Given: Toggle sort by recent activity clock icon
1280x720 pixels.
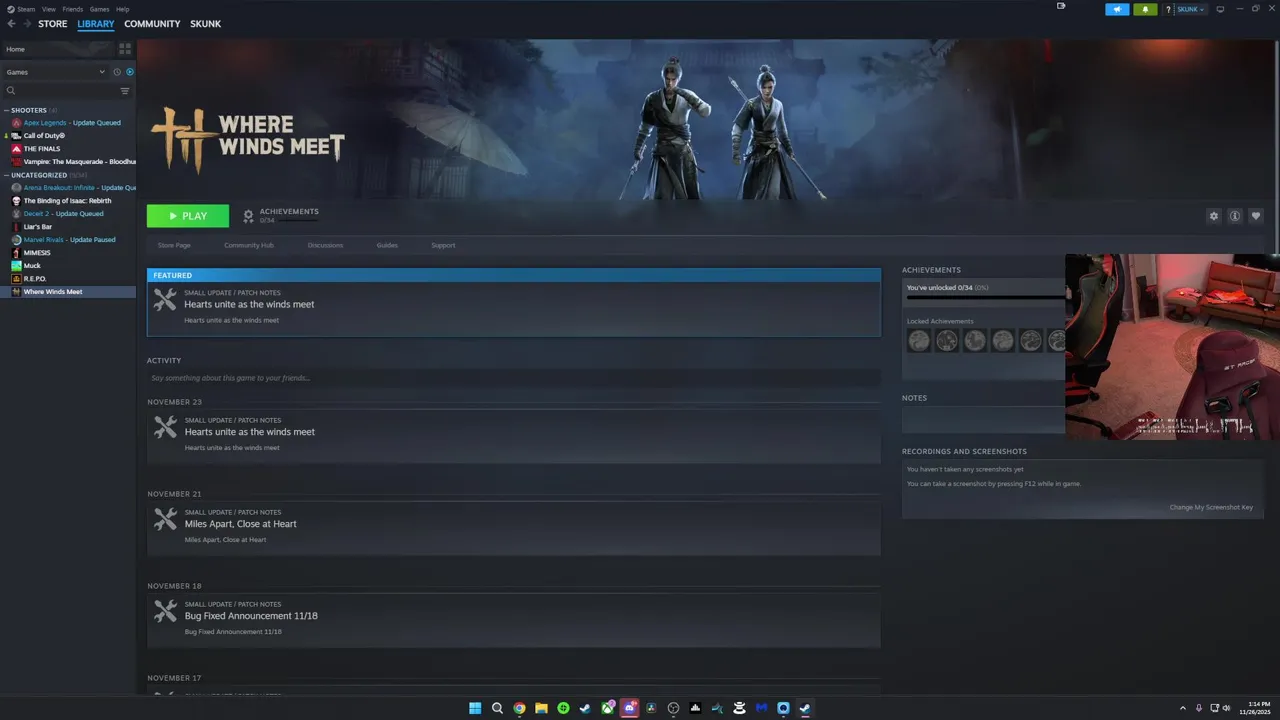Looking at the screenshot, I should [117, 72].
